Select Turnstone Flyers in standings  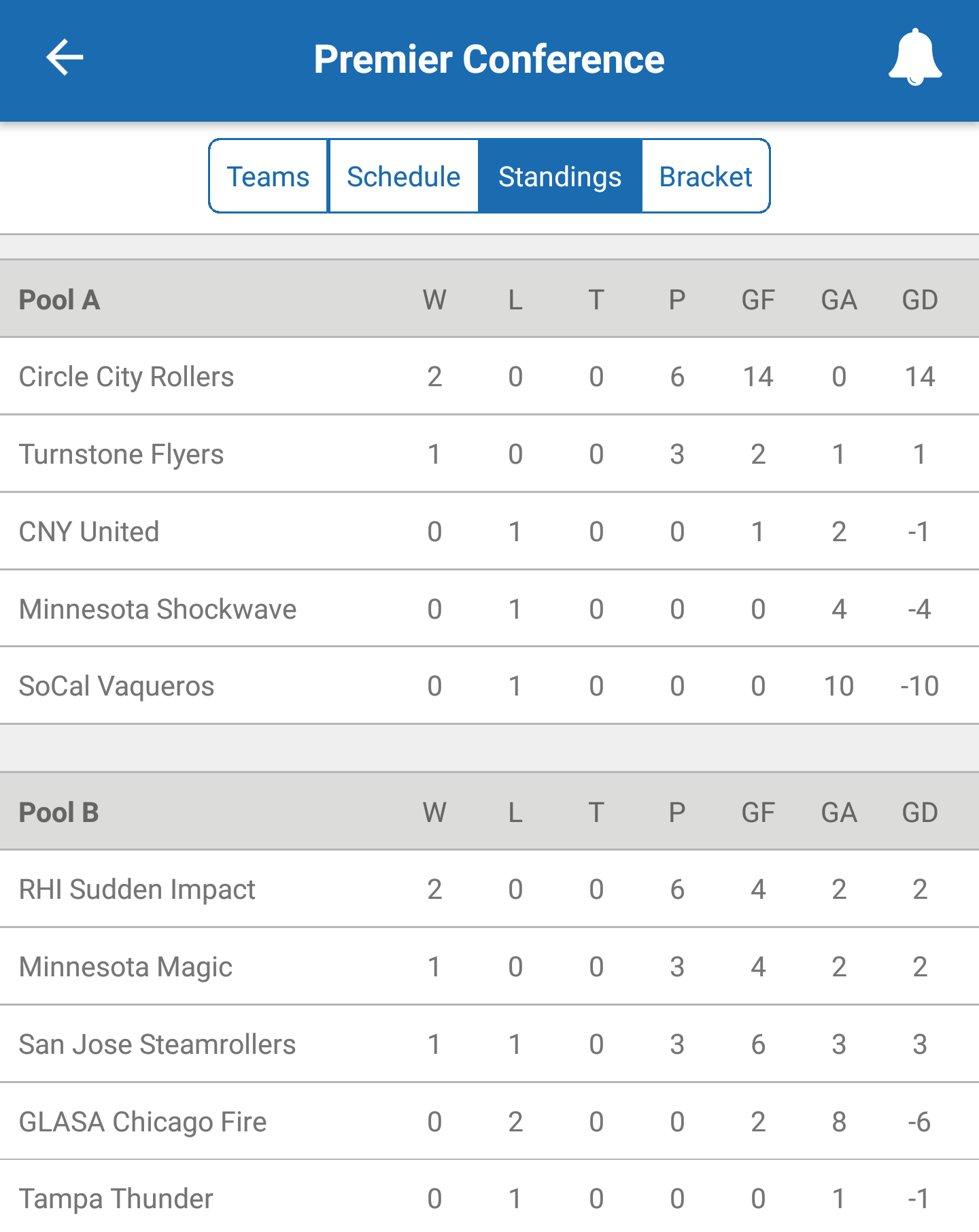[122, 454]
